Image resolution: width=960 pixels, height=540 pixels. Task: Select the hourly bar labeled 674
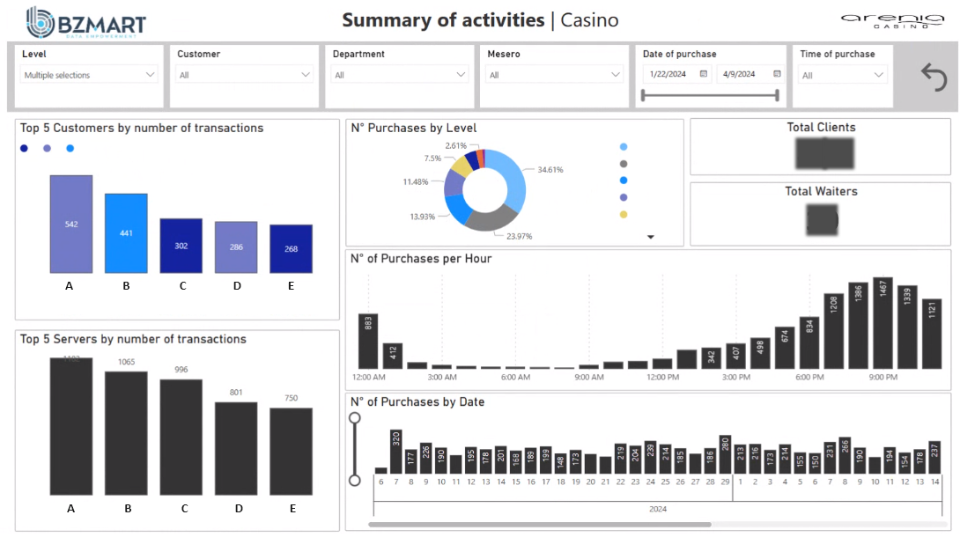tap(785, 347)
